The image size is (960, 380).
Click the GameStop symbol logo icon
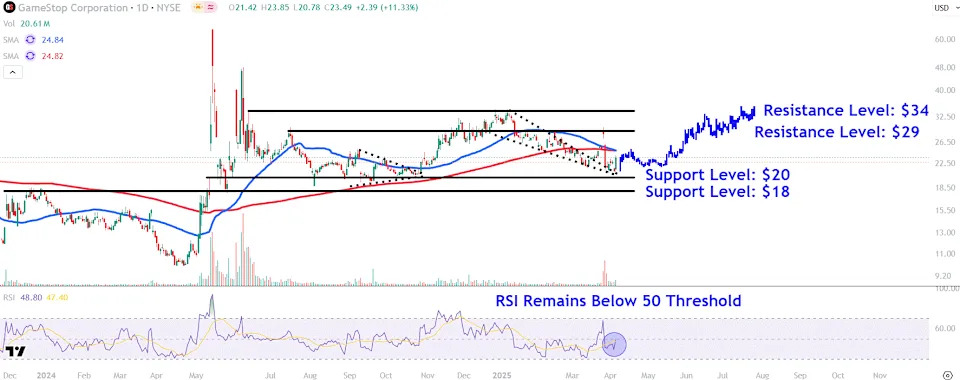pyautogui.click(x=9, y=8)
